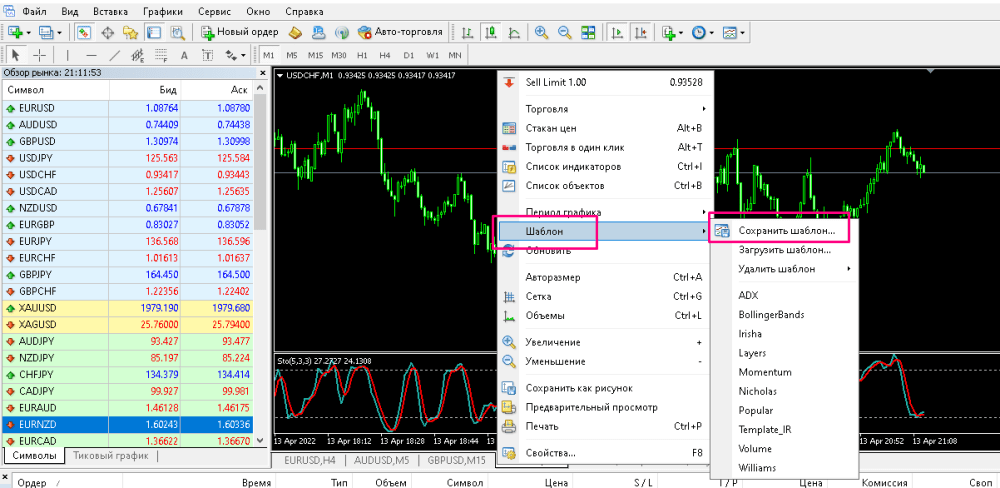This screenshot has height=488, width=1000.
Task: Toggle the Market Watch window icon
Action: pyautogui.click(x=83, y=32)
